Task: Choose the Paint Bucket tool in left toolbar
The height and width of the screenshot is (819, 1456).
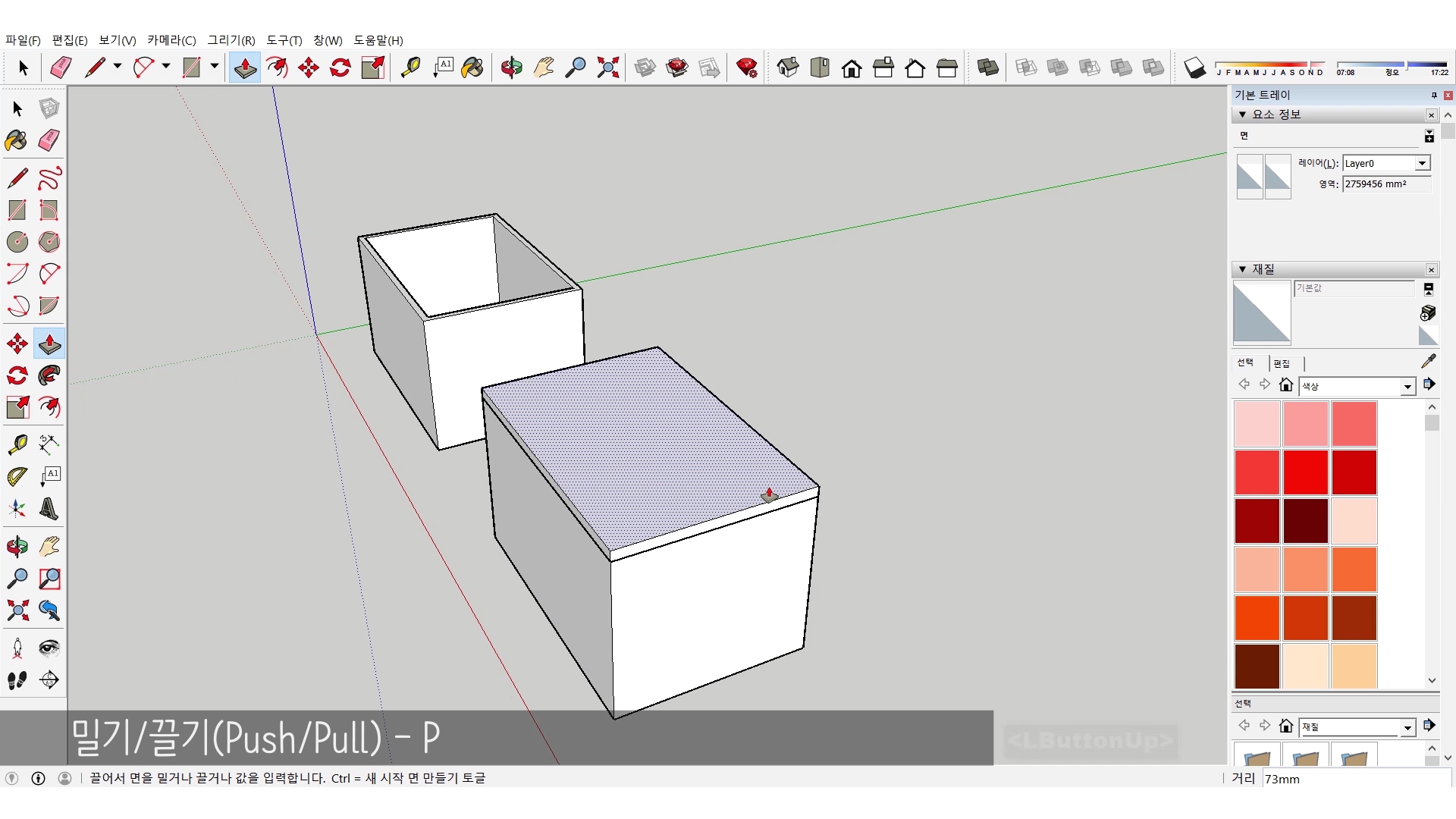Action: point(17,140)
